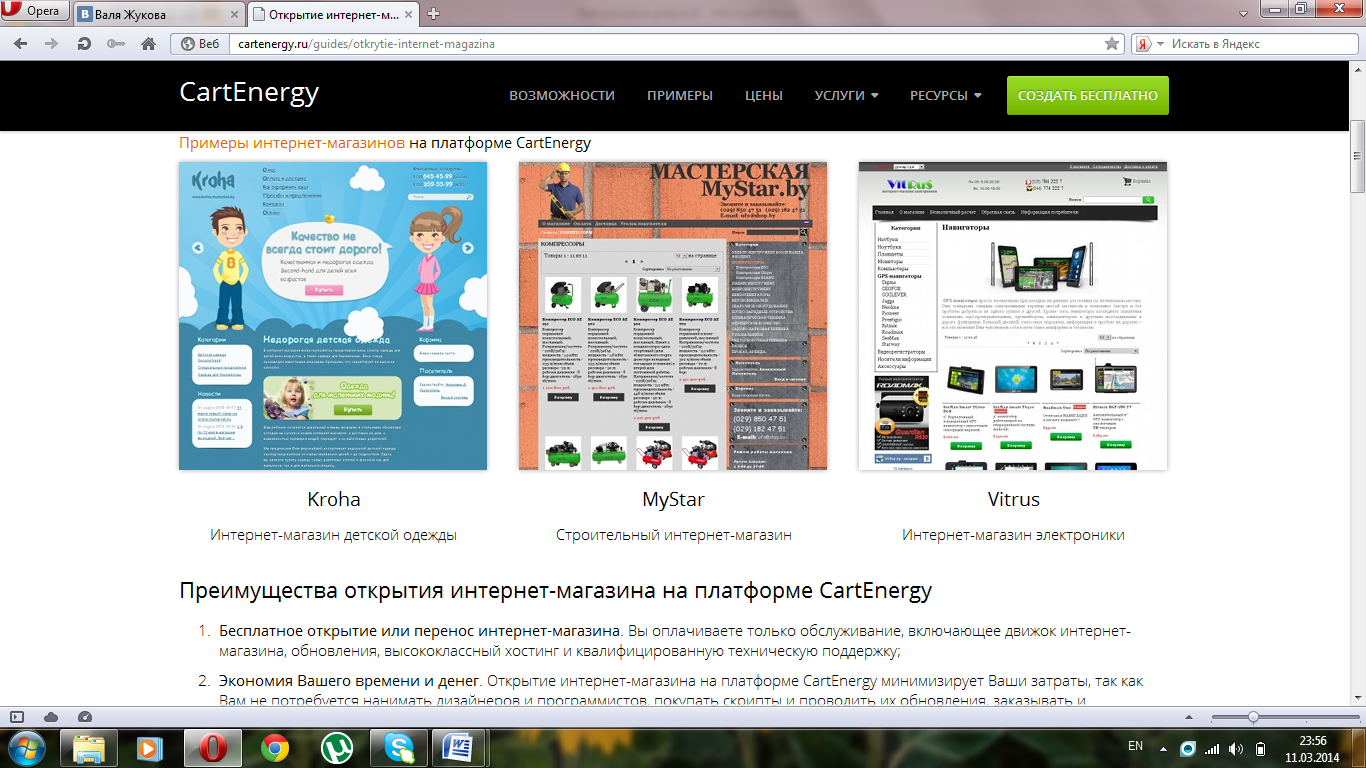Click the CartEnergy logo

249,92
